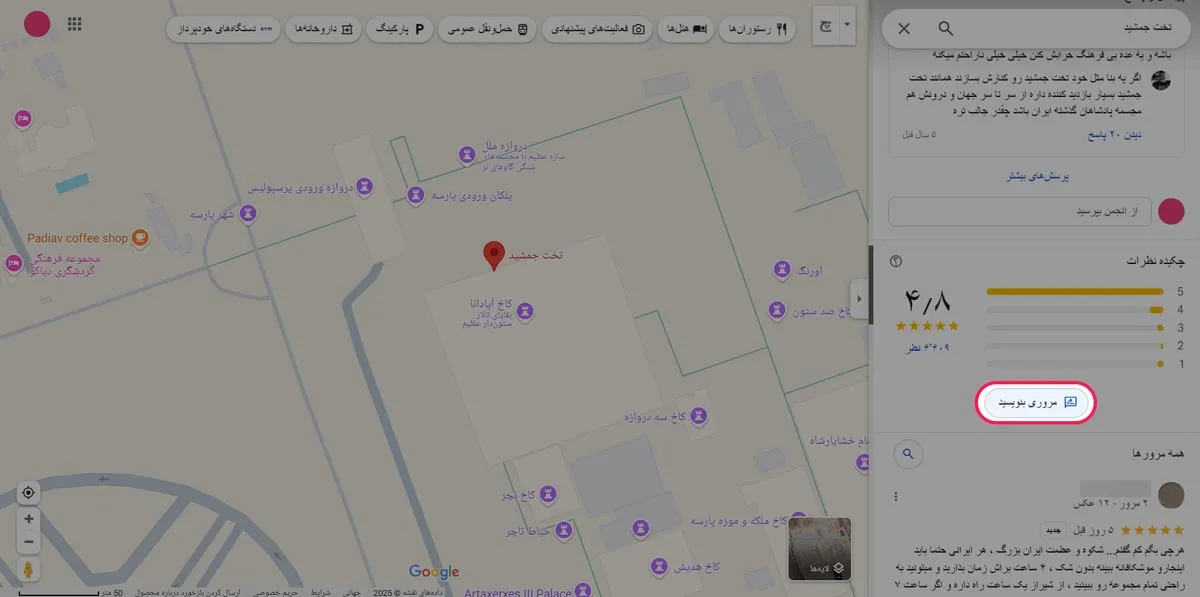Screen dimensions: 1200x597
Task: Click the search magnifier icon in search box
Action: point(945,29)
